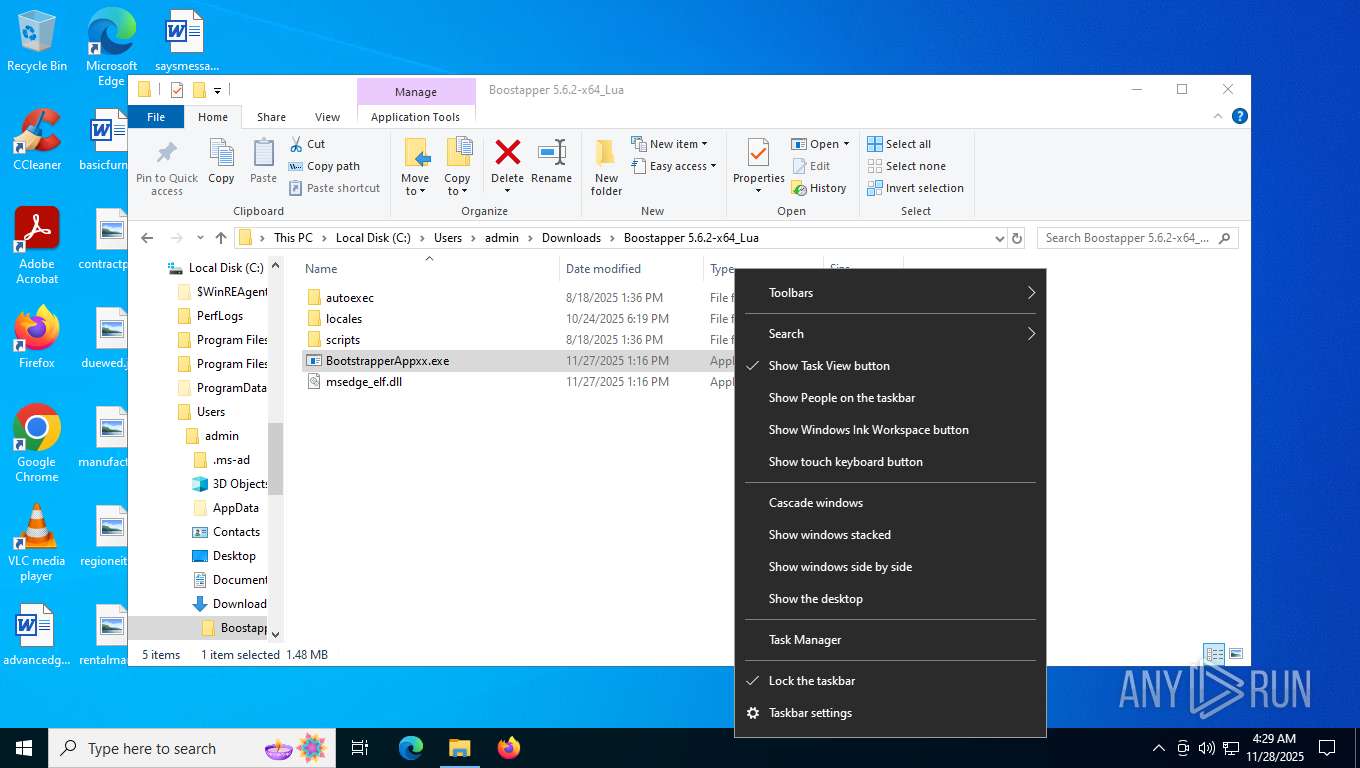This screenshot has height=768, width=1360.
Task: Toggle Show touch keyboard button
Action: point(890,462)
